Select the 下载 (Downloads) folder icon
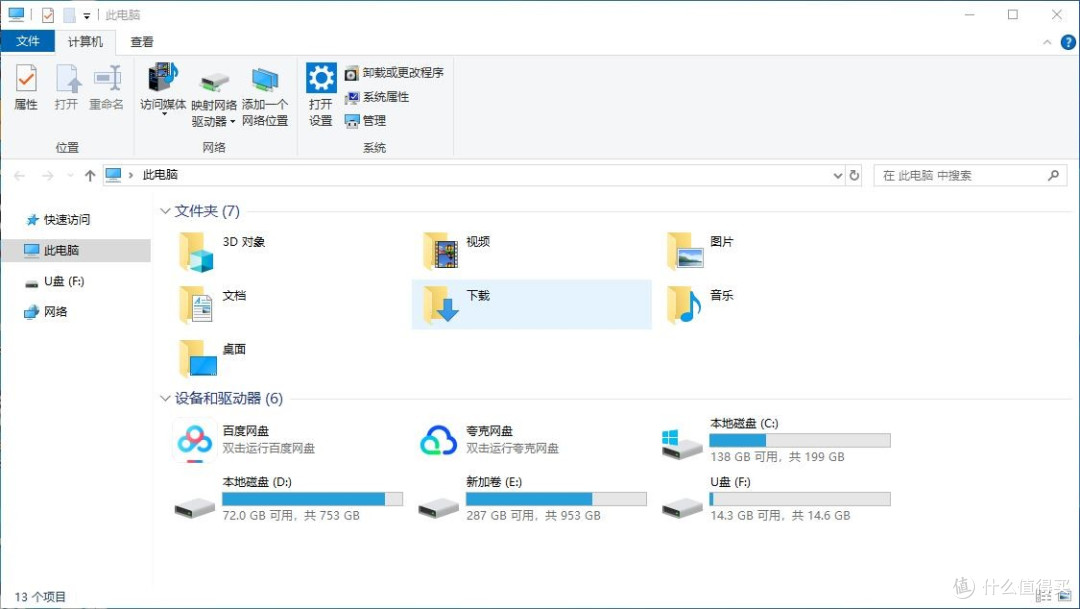The height and width of the screenshot is (609, 1080). point(441,304)
